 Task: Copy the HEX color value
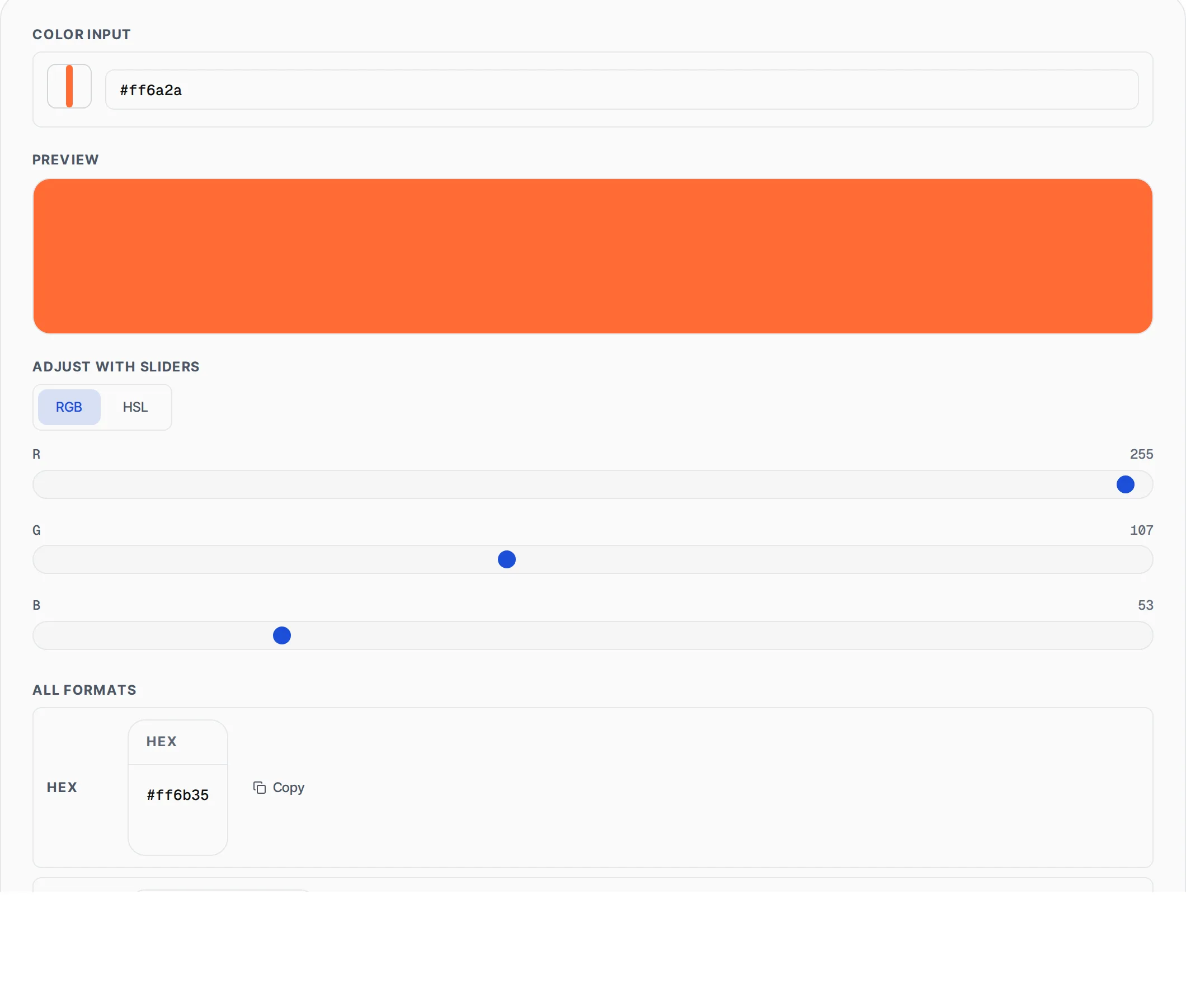[279, 788]
